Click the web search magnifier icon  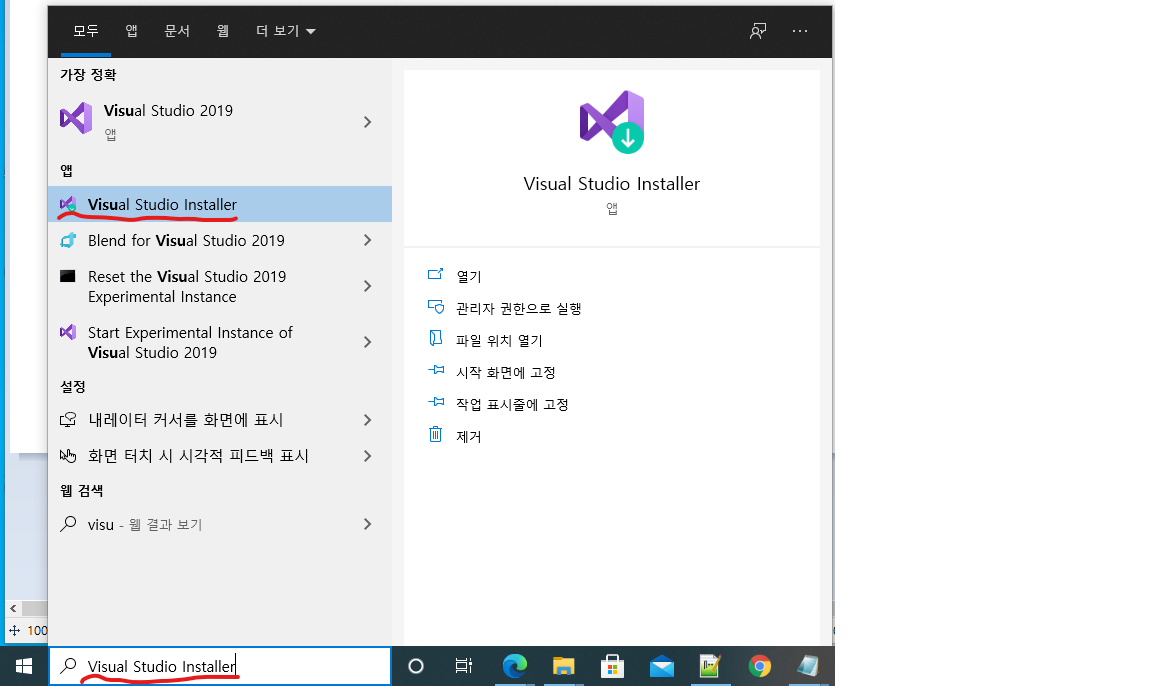(x=68, y=524)
